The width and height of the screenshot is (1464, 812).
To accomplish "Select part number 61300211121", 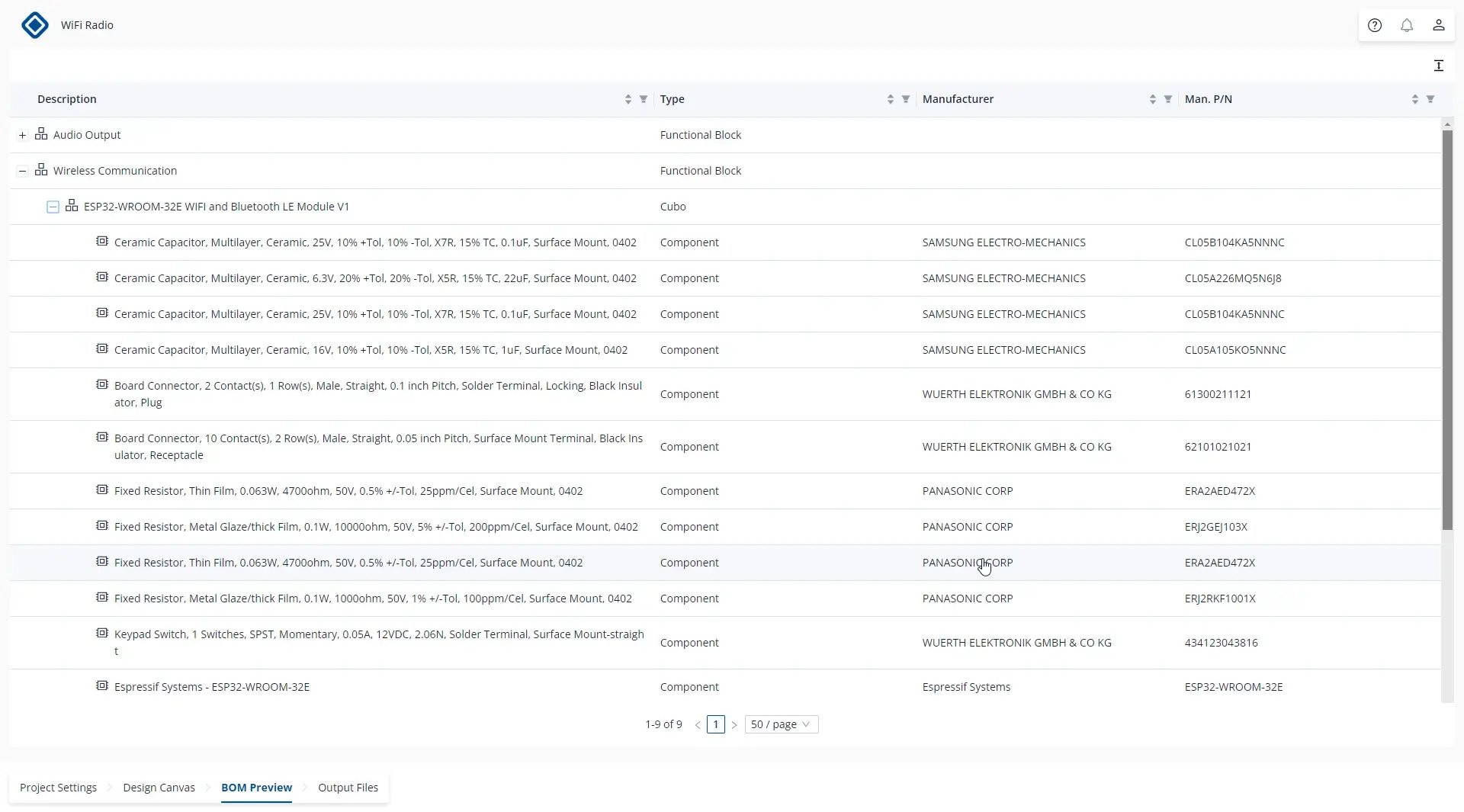I will [x=1218, y=394].
